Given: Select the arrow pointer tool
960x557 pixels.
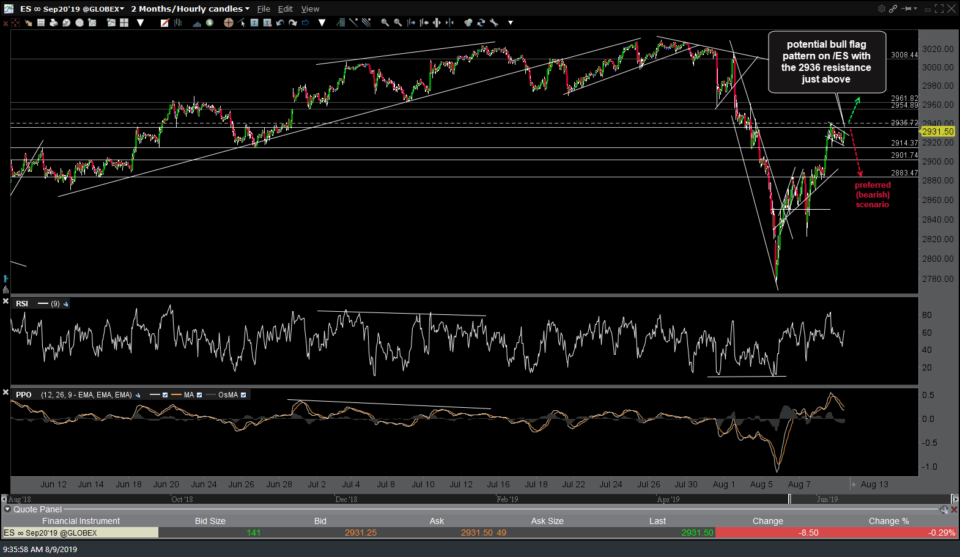Looking at the screenshot, I should click(241, 23).
